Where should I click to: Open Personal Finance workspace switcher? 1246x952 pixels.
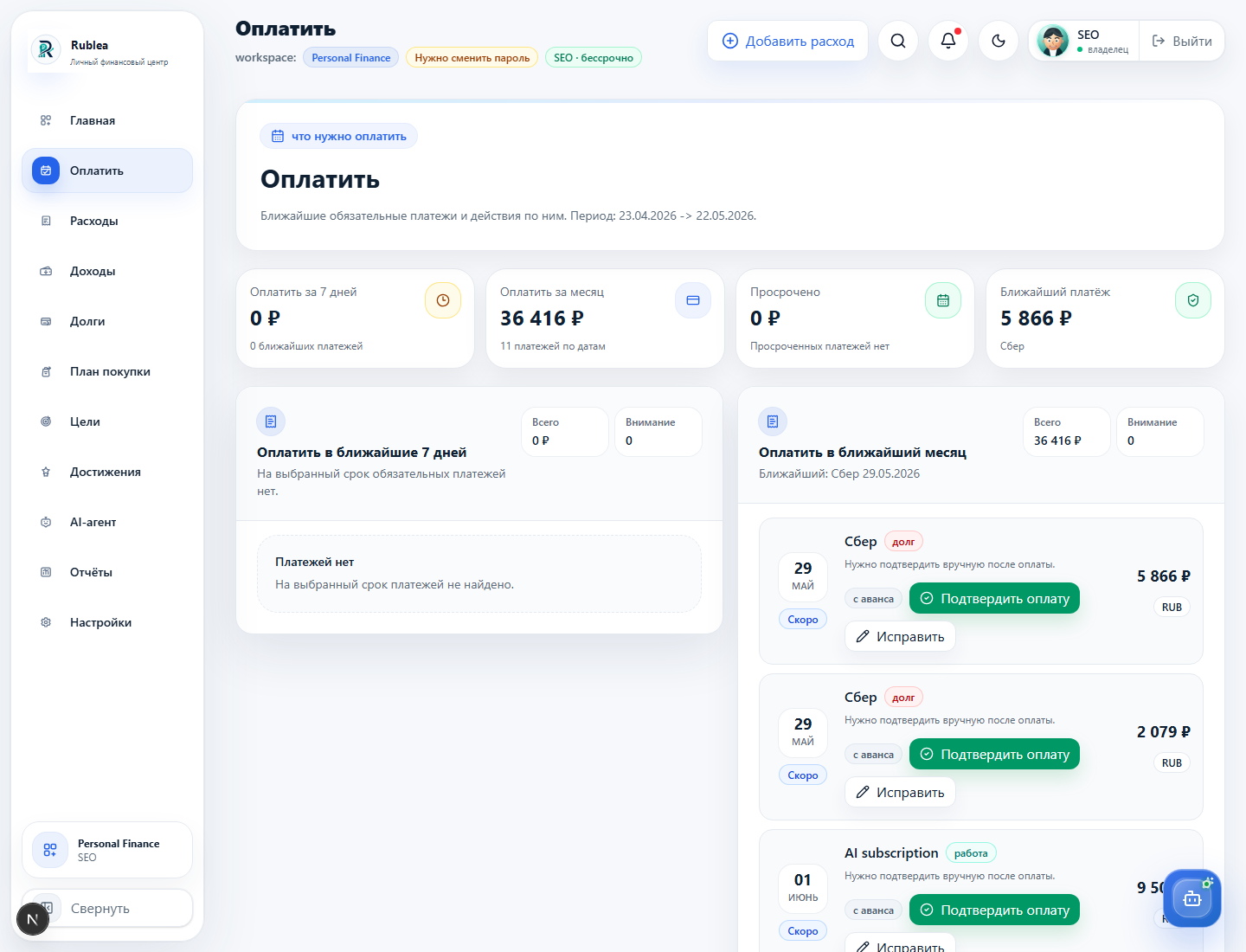(107, 850)
